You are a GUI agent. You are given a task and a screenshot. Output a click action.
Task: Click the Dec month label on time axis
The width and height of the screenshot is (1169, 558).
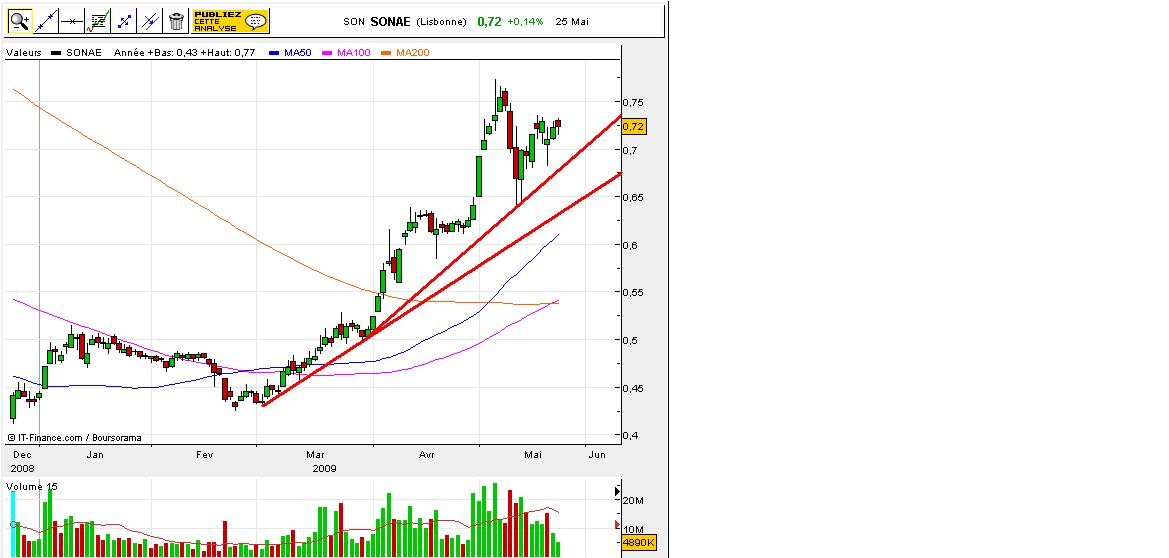pyautogui.click(x=23, y=454)
